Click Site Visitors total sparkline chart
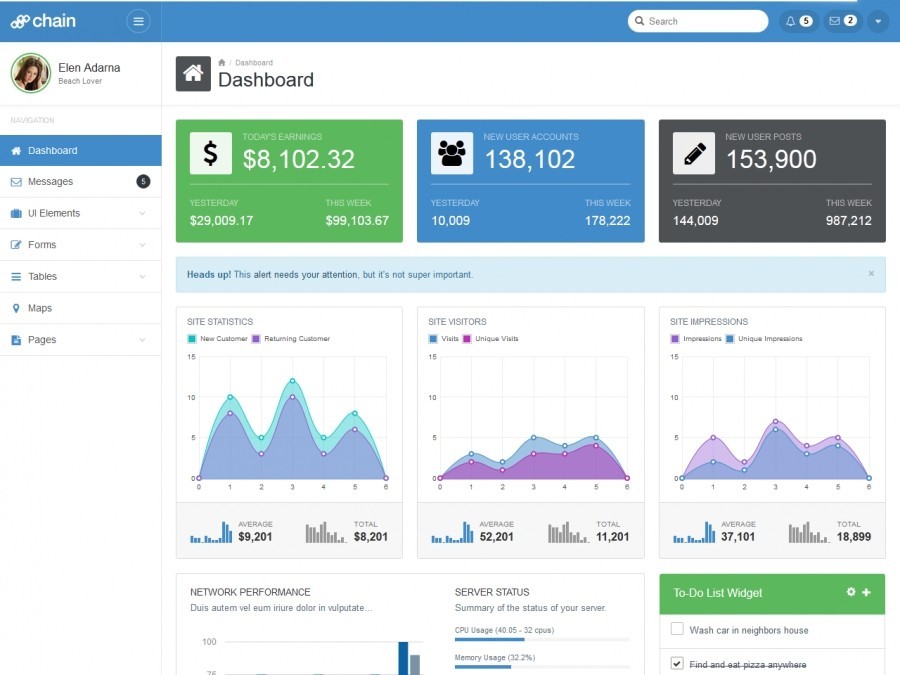The image size is (900, 675). 568,532
